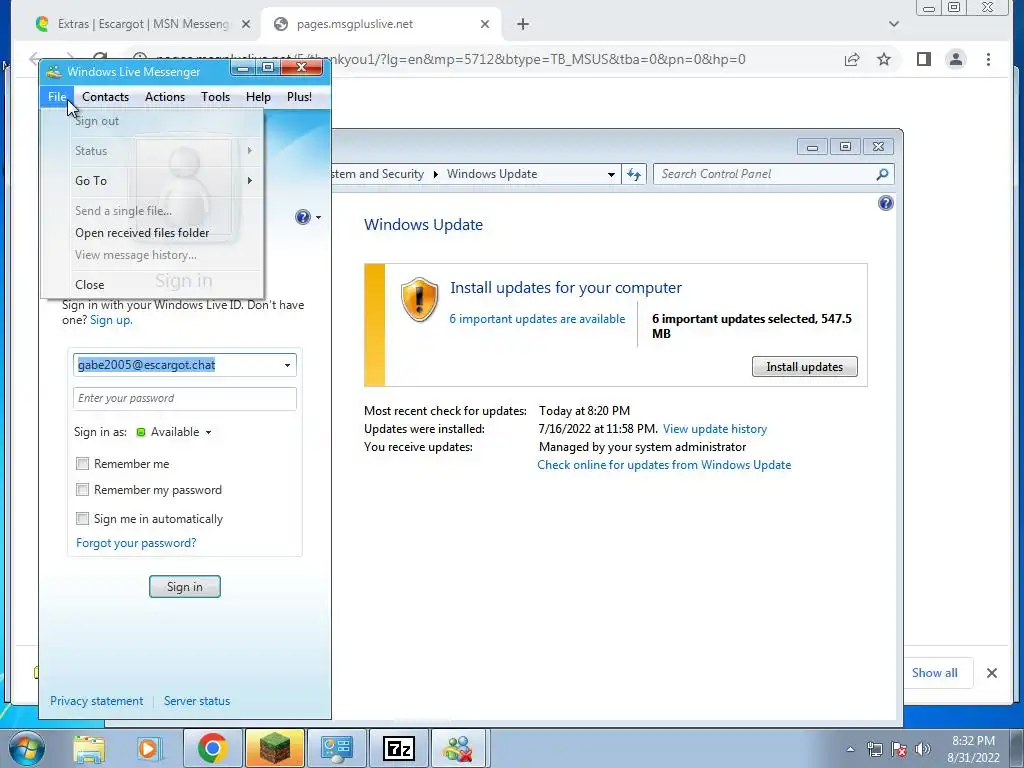This screenshot has height=768, width=1024.
Task: Tick Sign me in automatically
Action: tap(82, 519)
